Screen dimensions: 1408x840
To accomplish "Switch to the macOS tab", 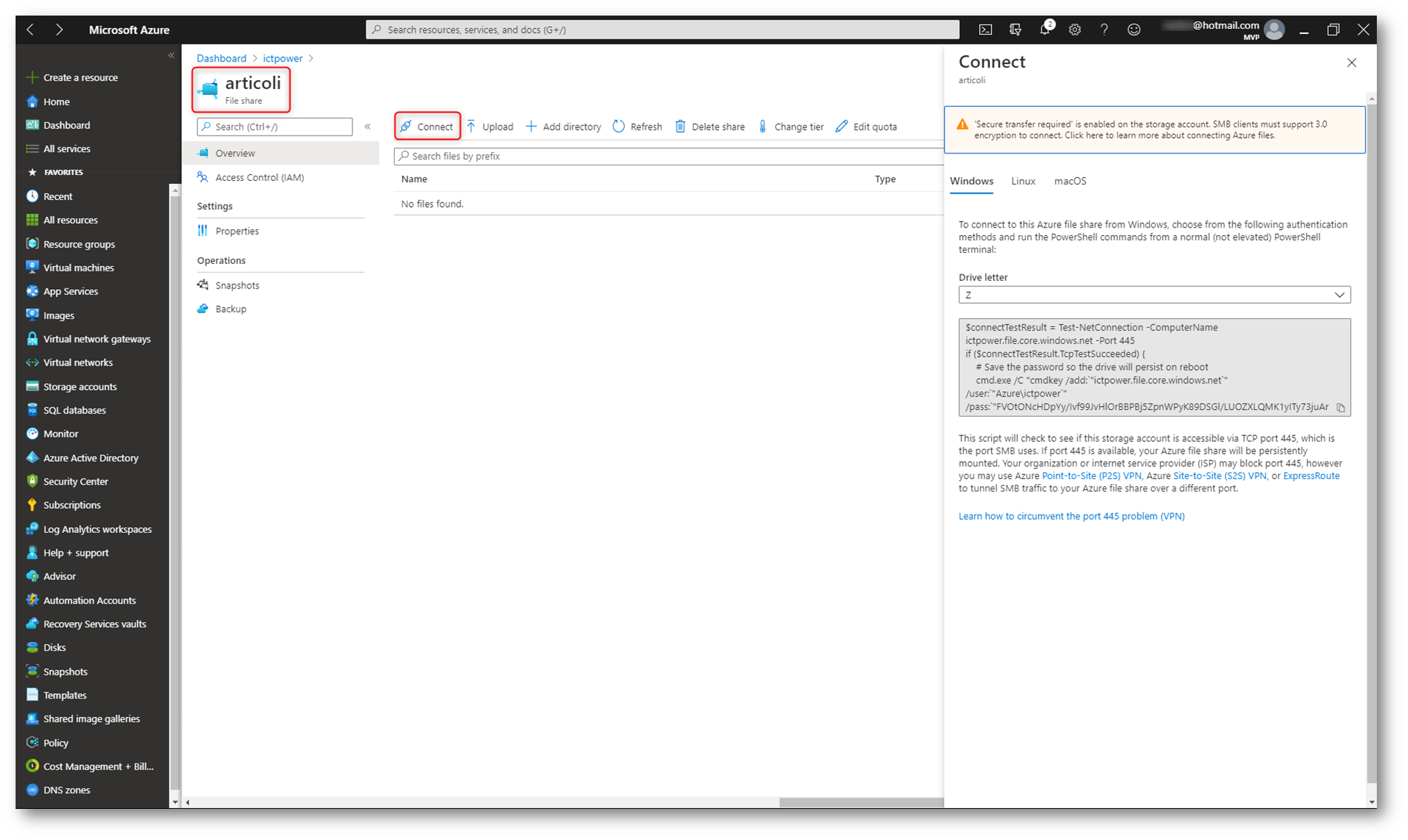I will tap(1070, 181).
